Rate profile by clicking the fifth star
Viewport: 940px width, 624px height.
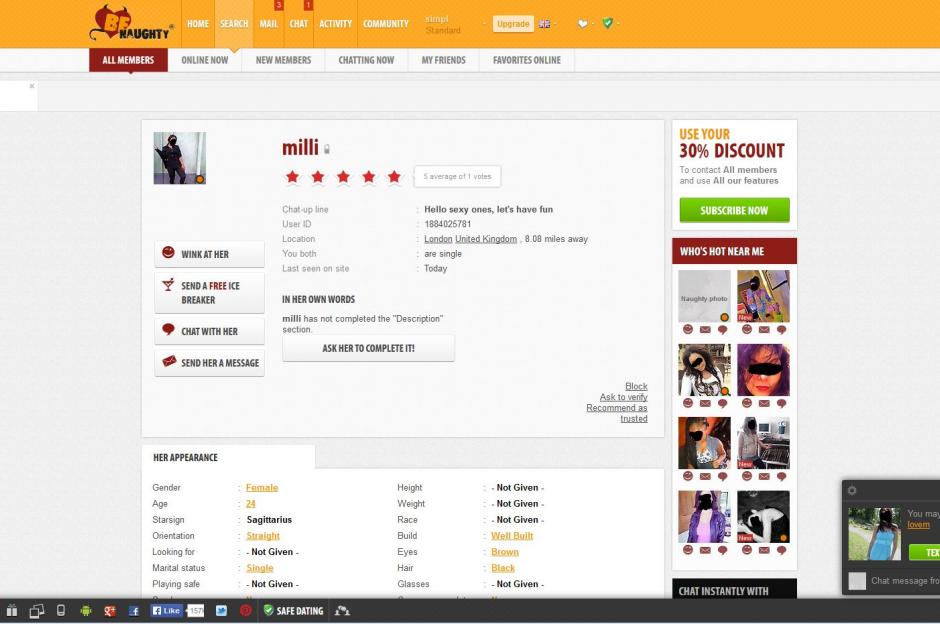point(394,177)
